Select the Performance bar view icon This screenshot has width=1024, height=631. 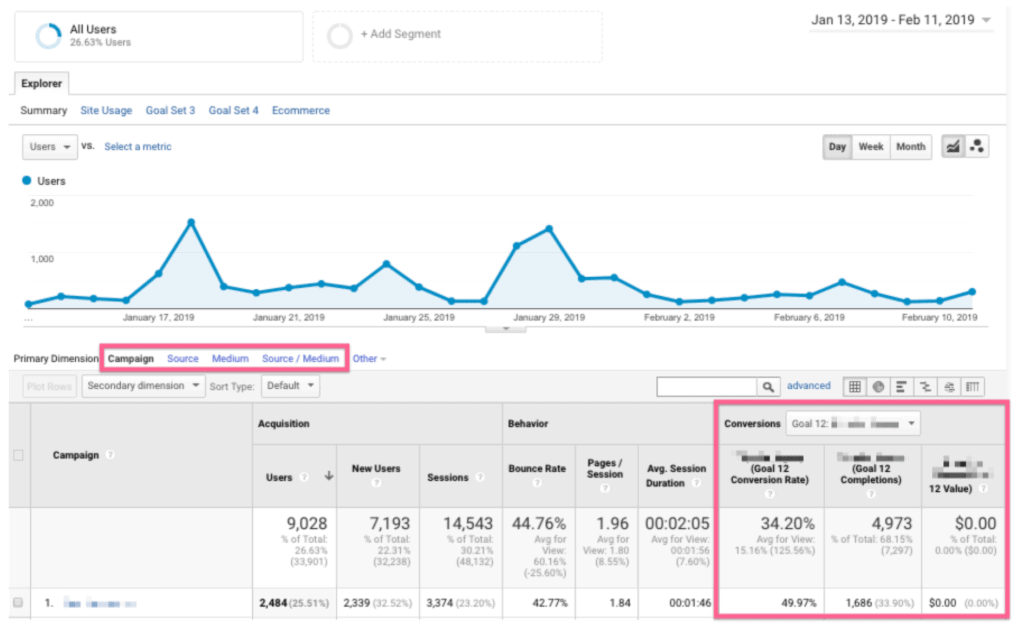901,386
